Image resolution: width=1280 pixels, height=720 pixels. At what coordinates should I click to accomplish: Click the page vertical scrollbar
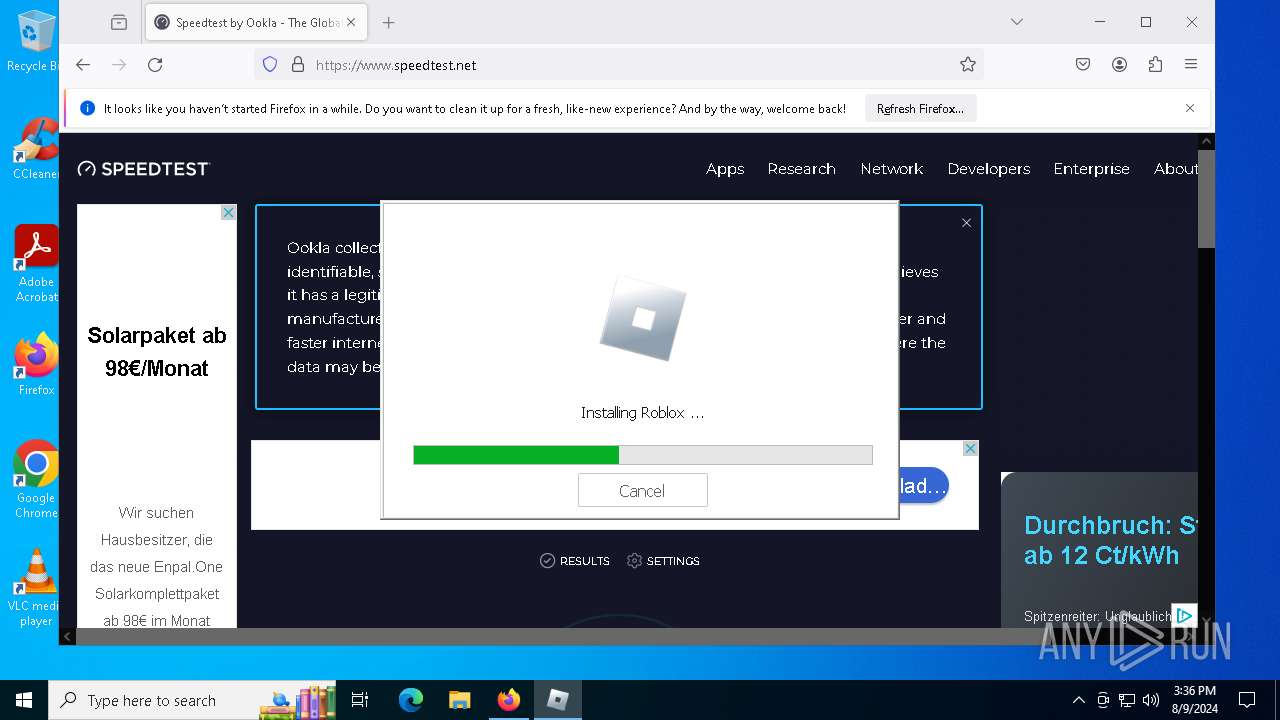click(1206, 198)
